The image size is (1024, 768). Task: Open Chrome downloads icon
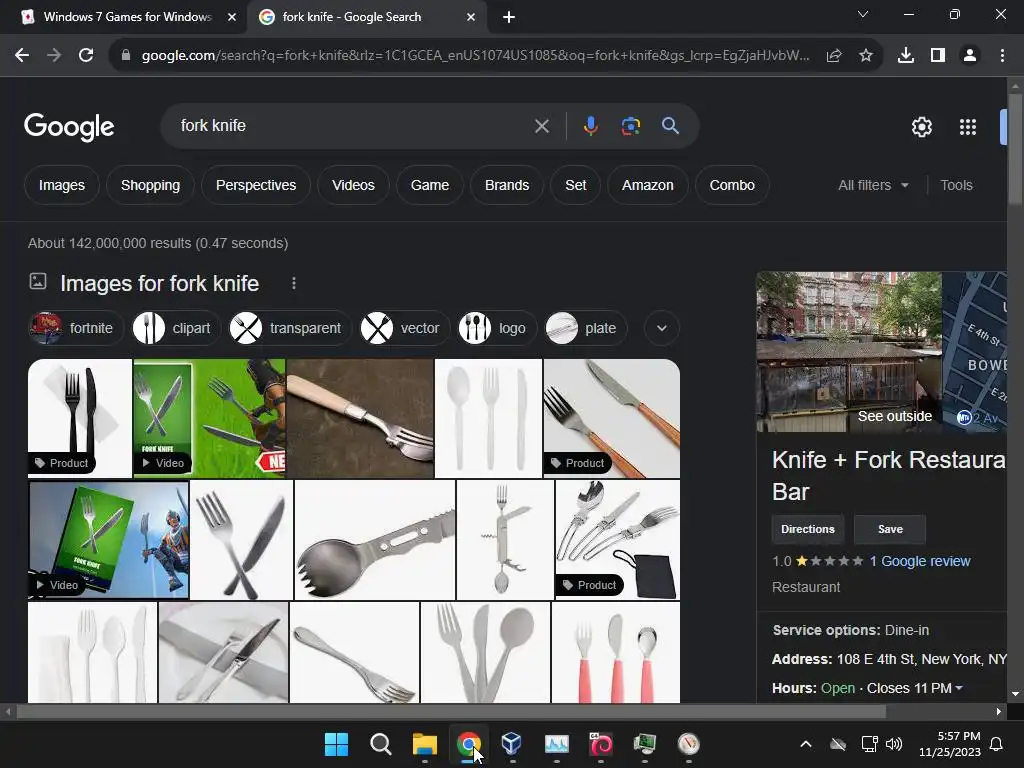pos(905,56)
